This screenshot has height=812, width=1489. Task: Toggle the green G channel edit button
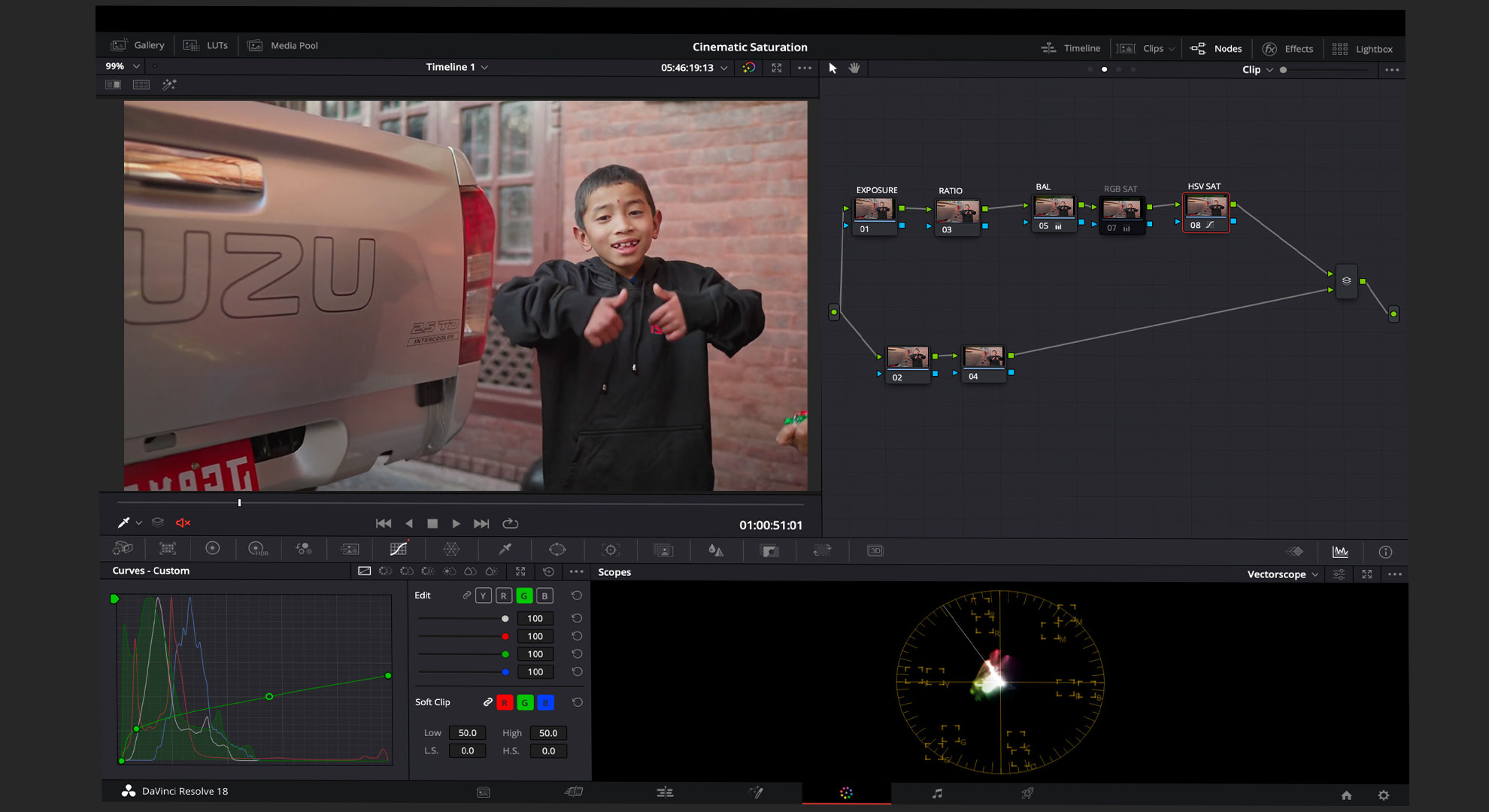524,595
